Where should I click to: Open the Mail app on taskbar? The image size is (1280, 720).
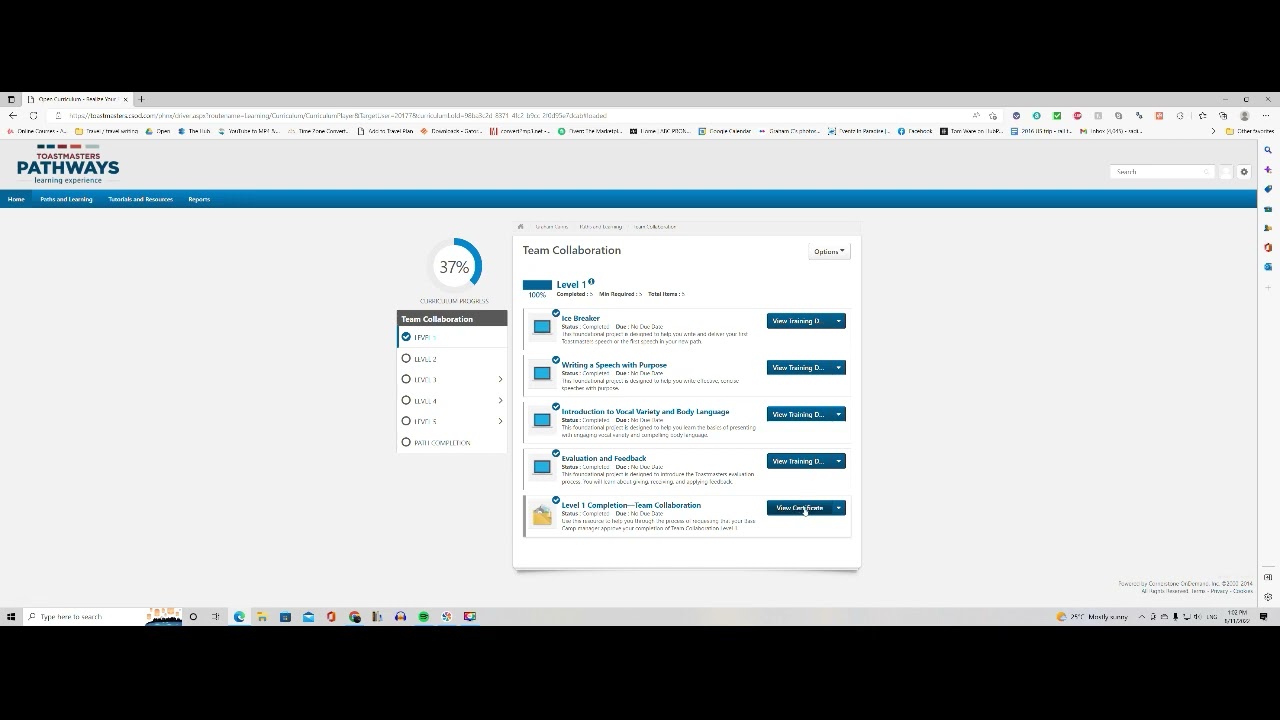(x=308, y=617)
